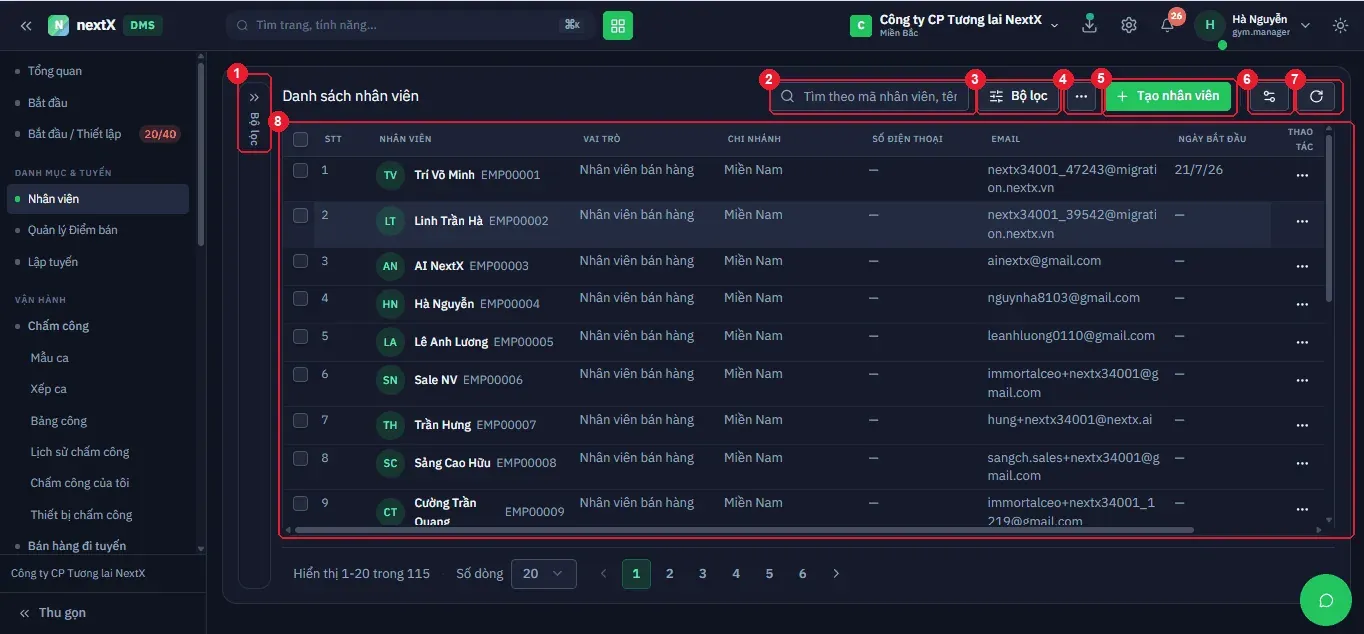The image size is (1364, 634).
Task: Click the table vertical scrollbar
Action: (x=1329, y=218)
